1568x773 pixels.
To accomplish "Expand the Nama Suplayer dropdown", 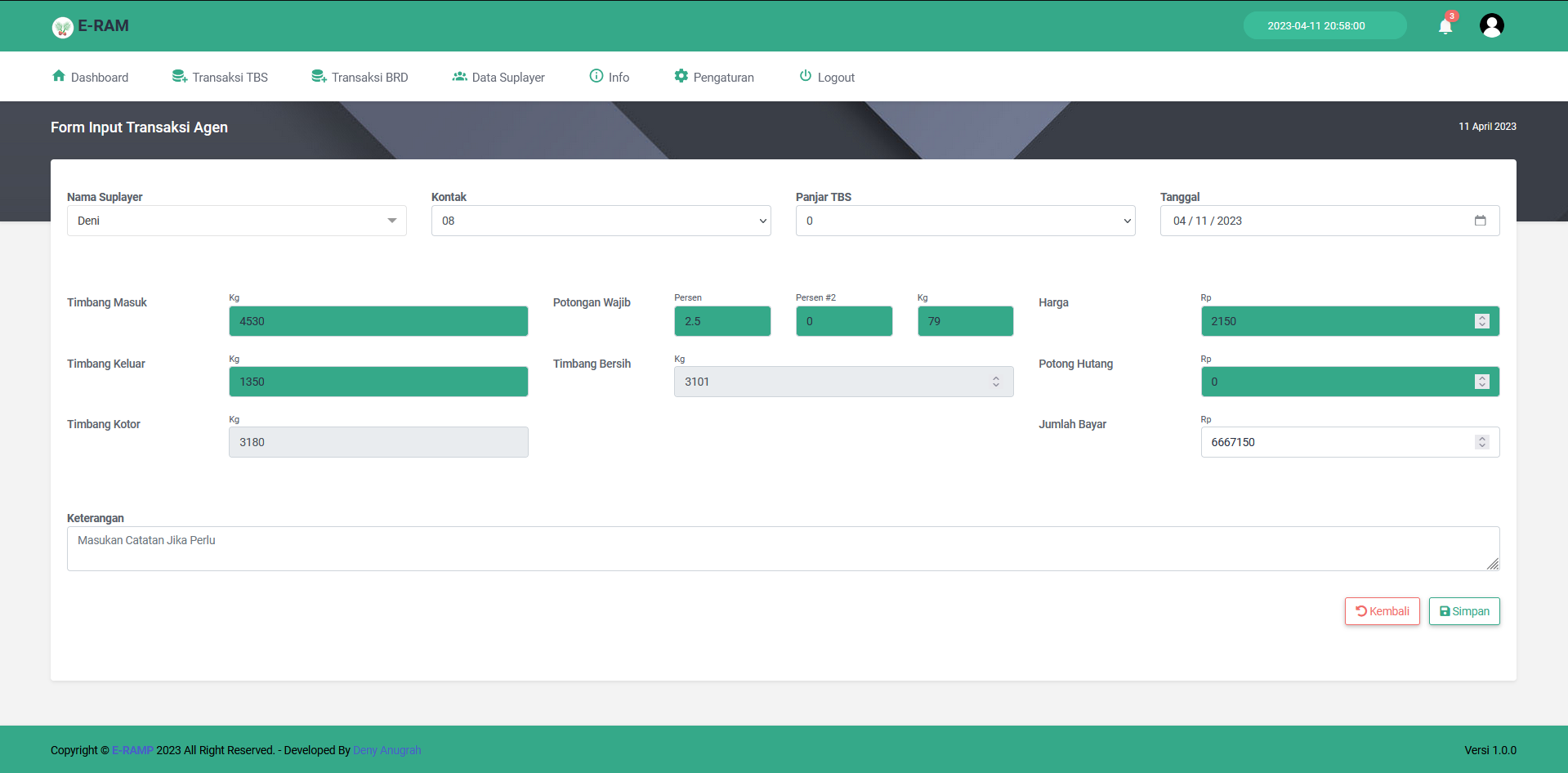I will tap(391, 221).
